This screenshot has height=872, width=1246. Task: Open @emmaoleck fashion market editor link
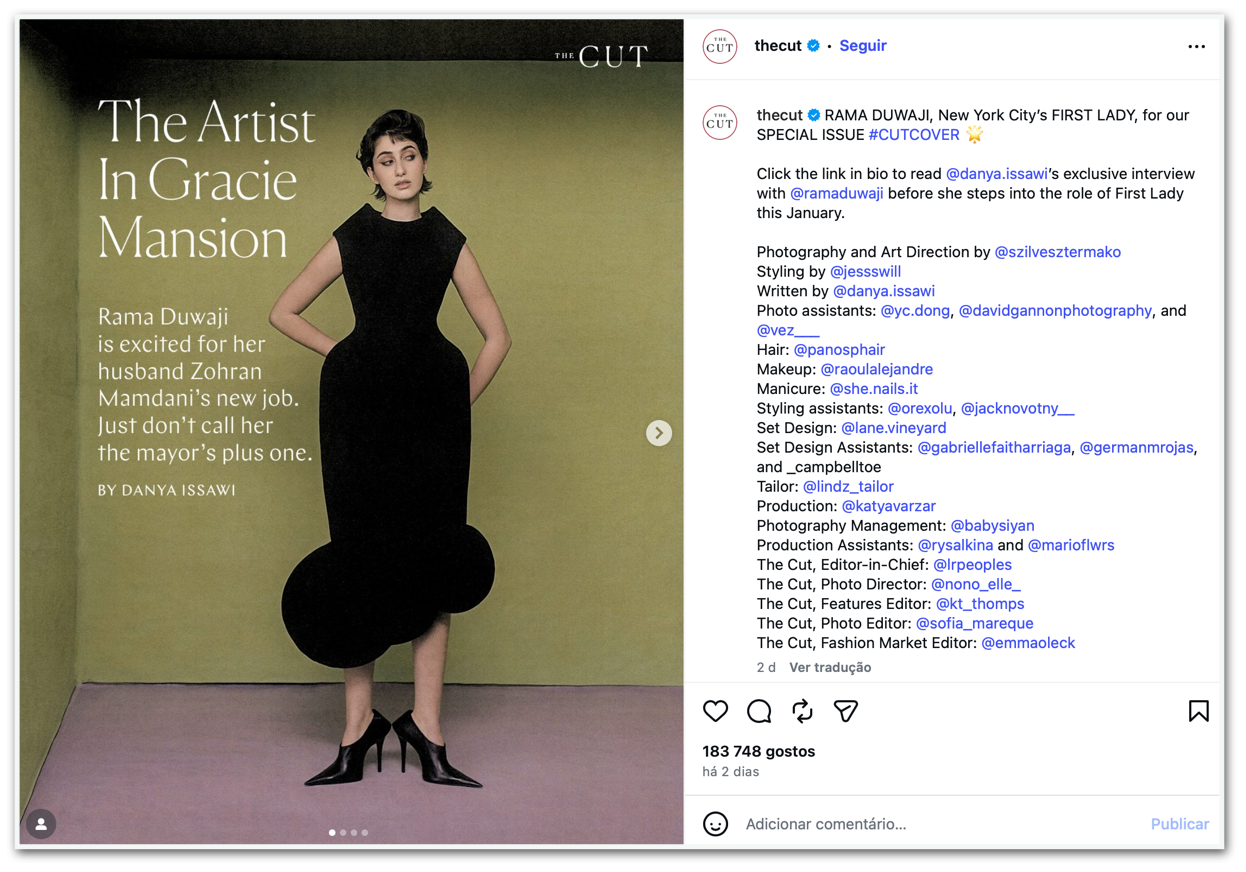click(1028, 643)
